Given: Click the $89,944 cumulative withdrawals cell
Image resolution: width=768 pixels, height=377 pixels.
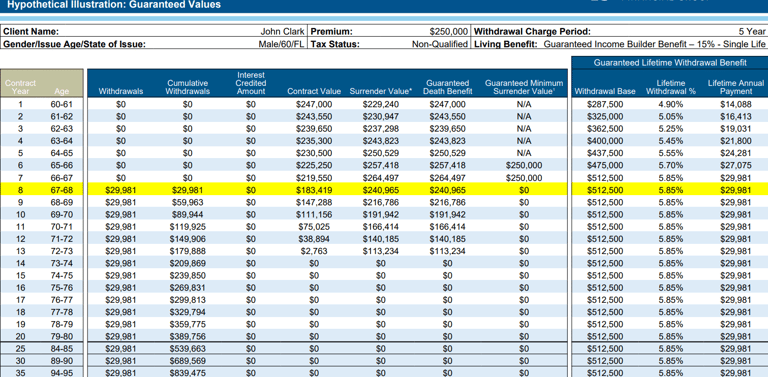Looking at the screenshot, I should pyautogui.click(x=188, y=214).
